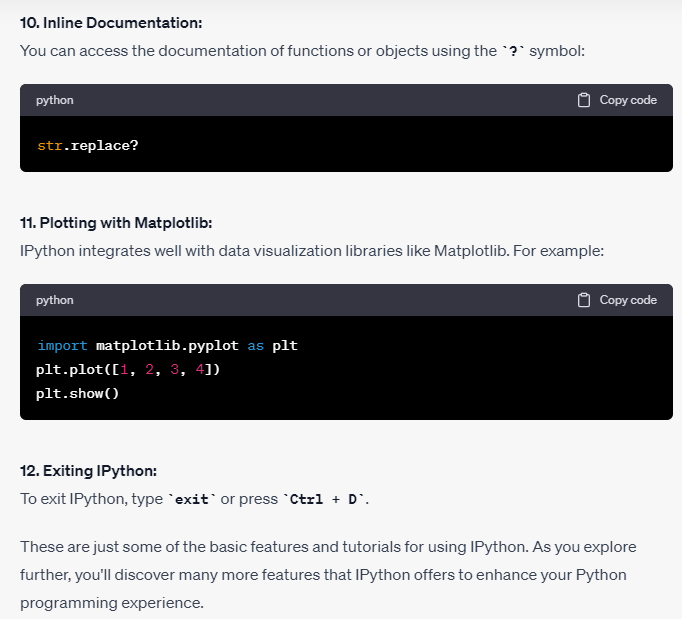The height and width of the screenshot is (619, 682).
Task: Click the clipboard icon in the str.replace code block
Action: [584, 100]
